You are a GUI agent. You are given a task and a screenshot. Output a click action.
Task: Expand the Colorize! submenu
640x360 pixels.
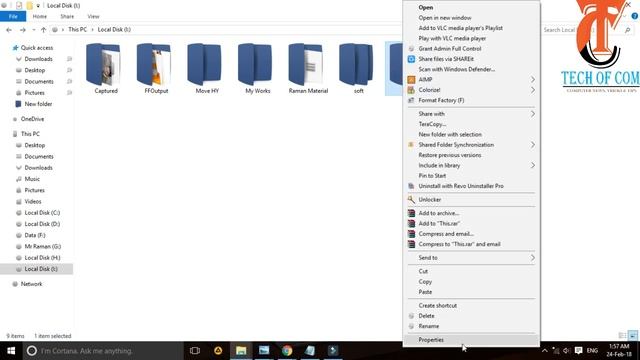(x=471, y=90)
